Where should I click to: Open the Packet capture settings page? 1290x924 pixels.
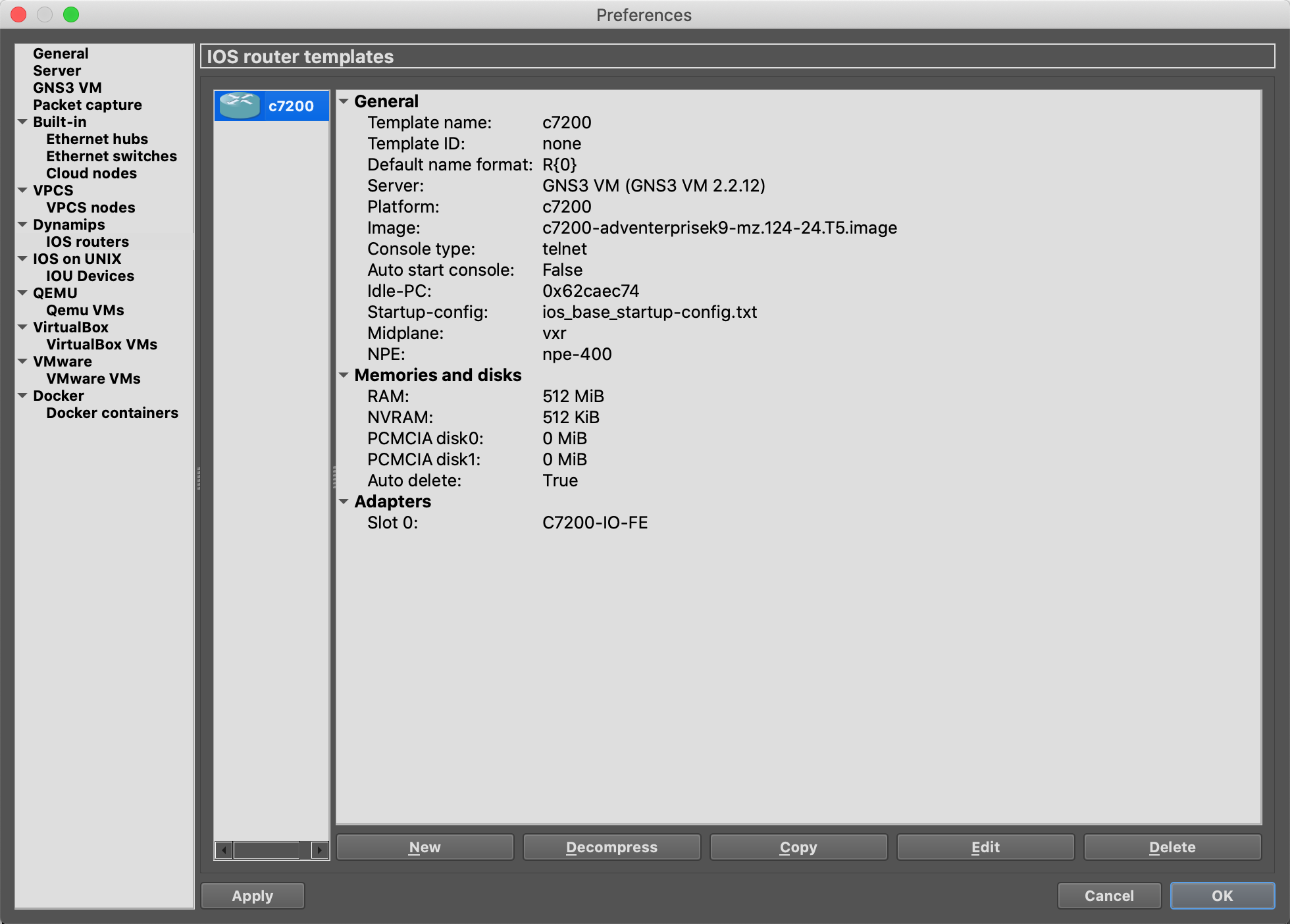[x=87, y=105]
